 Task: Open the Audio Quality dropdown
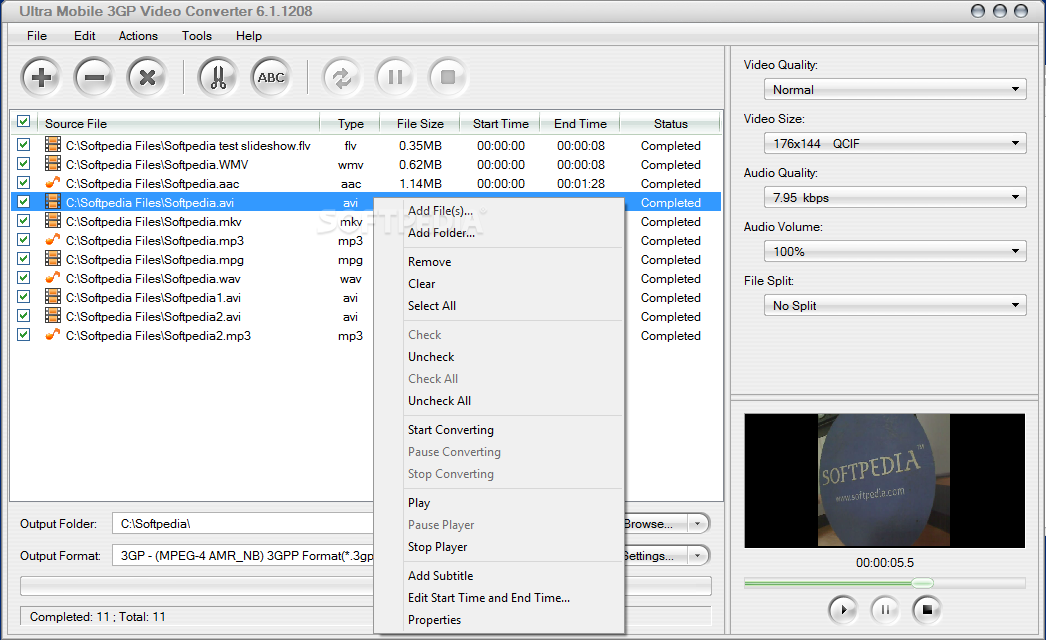coord(895,197)
